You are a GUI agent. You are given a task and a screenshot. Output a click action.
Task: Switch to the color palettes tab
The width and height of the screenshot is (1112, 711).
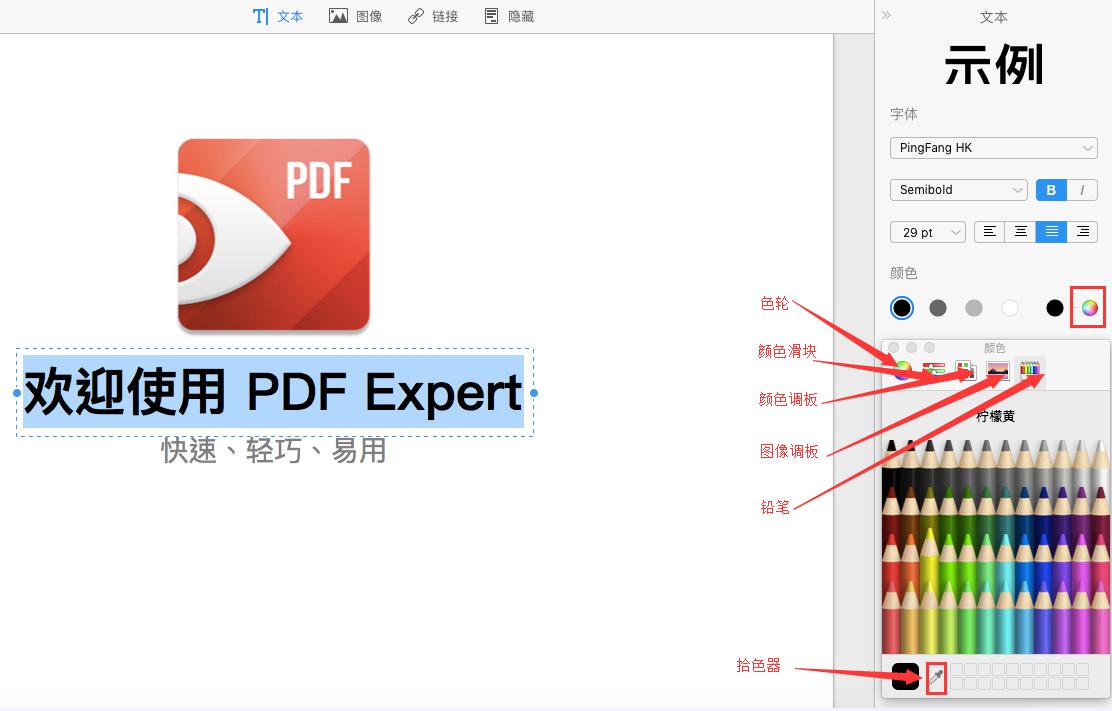[965, 370]
